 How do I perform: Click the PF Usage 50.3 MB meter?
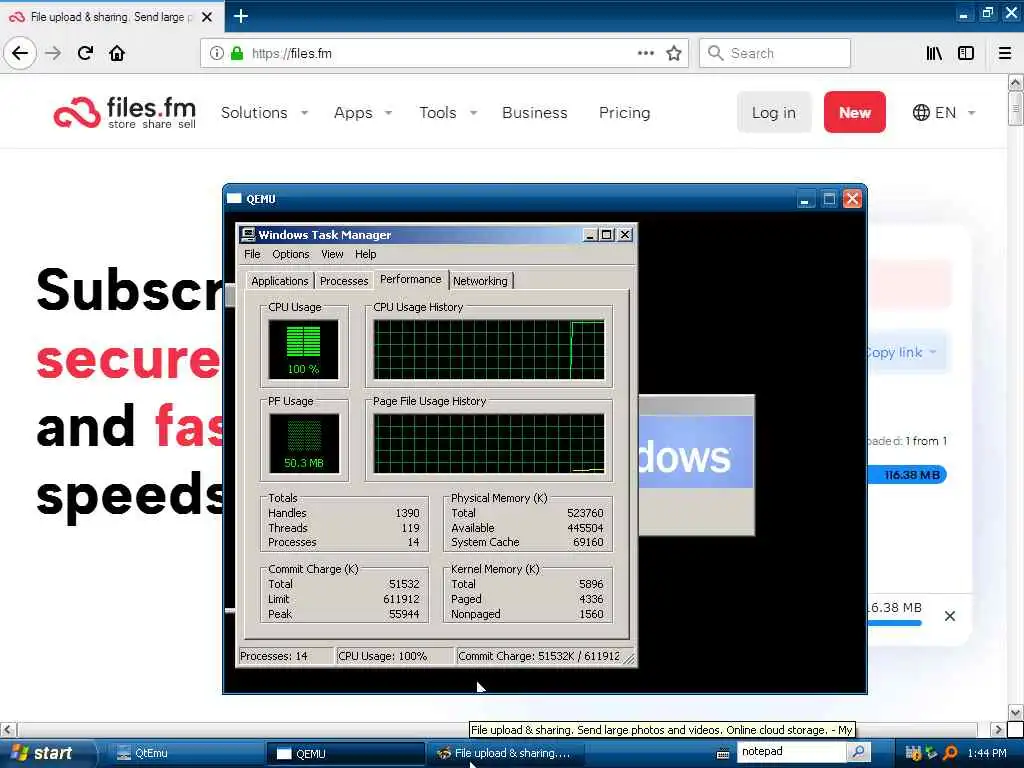pos(304,443)
